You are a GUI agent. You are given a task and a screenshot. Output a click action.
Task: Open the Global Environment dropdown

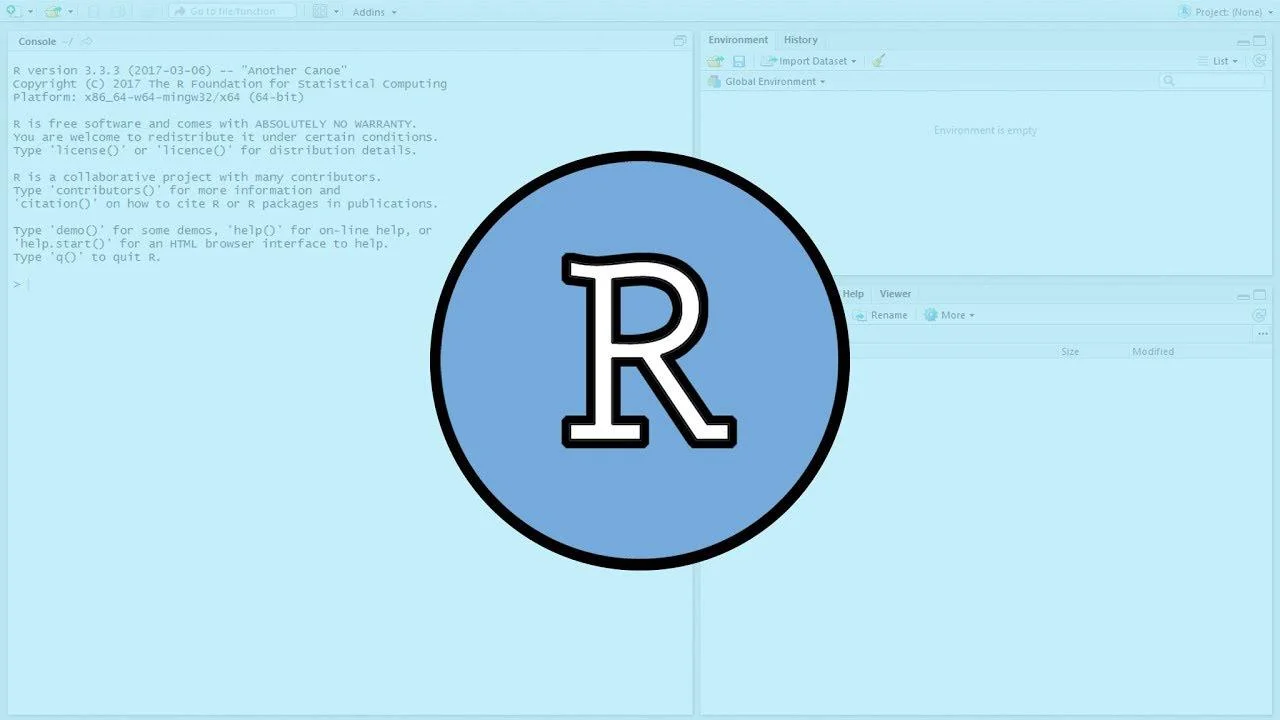[767, 82]
